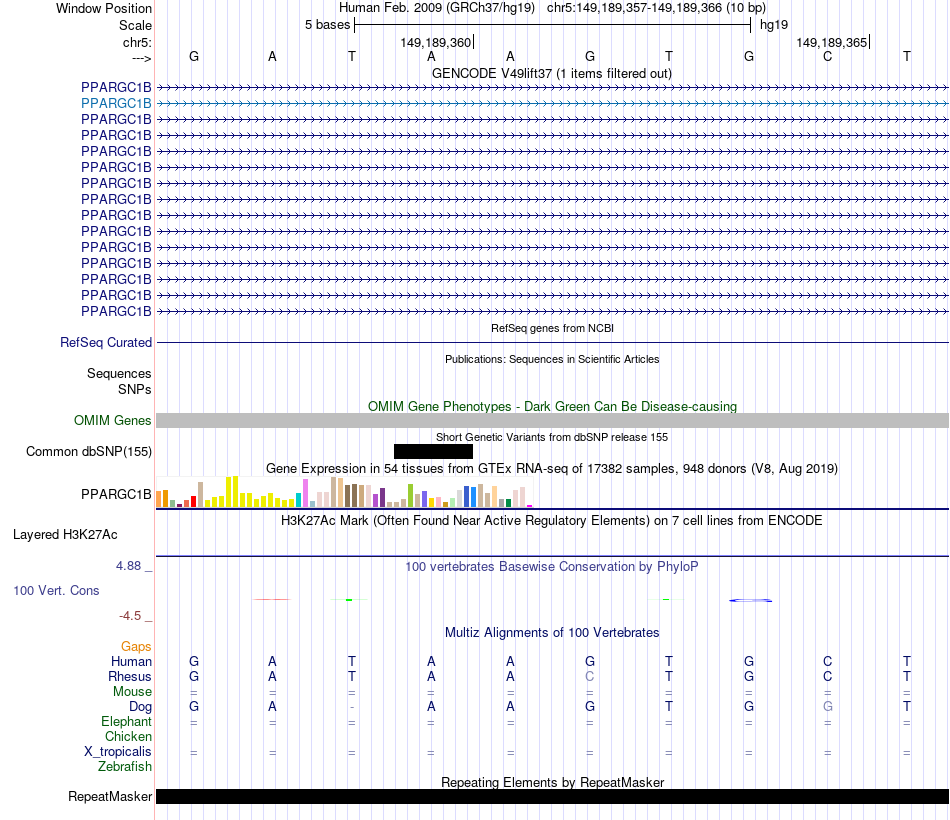Click the 'Common dbSNP(155)' track label
The height and width of the screenshot is (820, 950).
(89, 452)
